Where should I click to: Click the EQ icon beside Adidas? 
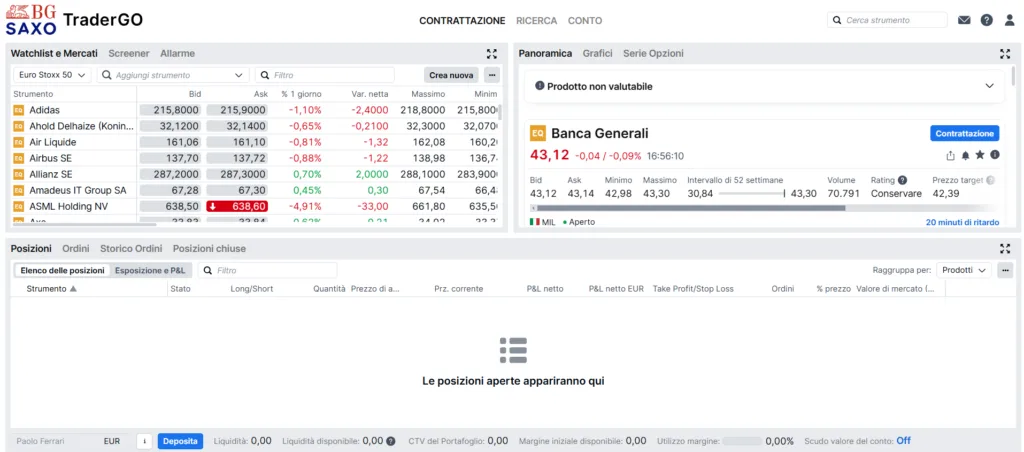pos(18,110)
